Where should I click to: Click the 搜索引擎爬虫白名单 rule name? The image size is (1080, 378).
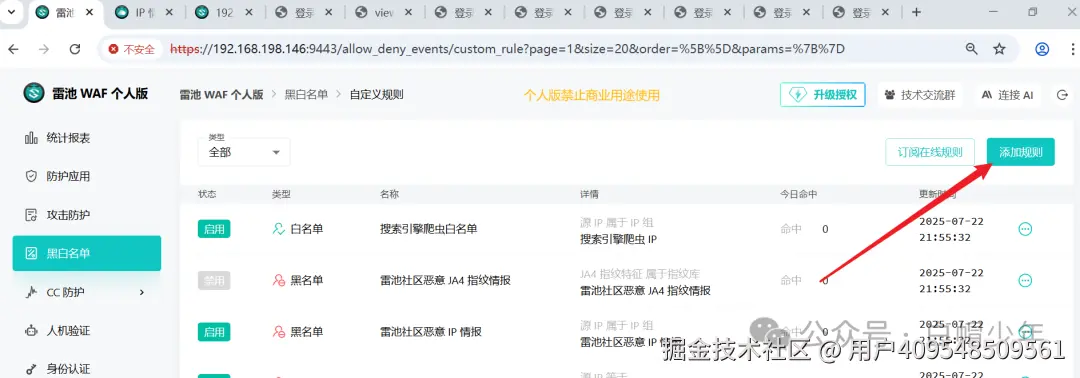coord(428,229)
